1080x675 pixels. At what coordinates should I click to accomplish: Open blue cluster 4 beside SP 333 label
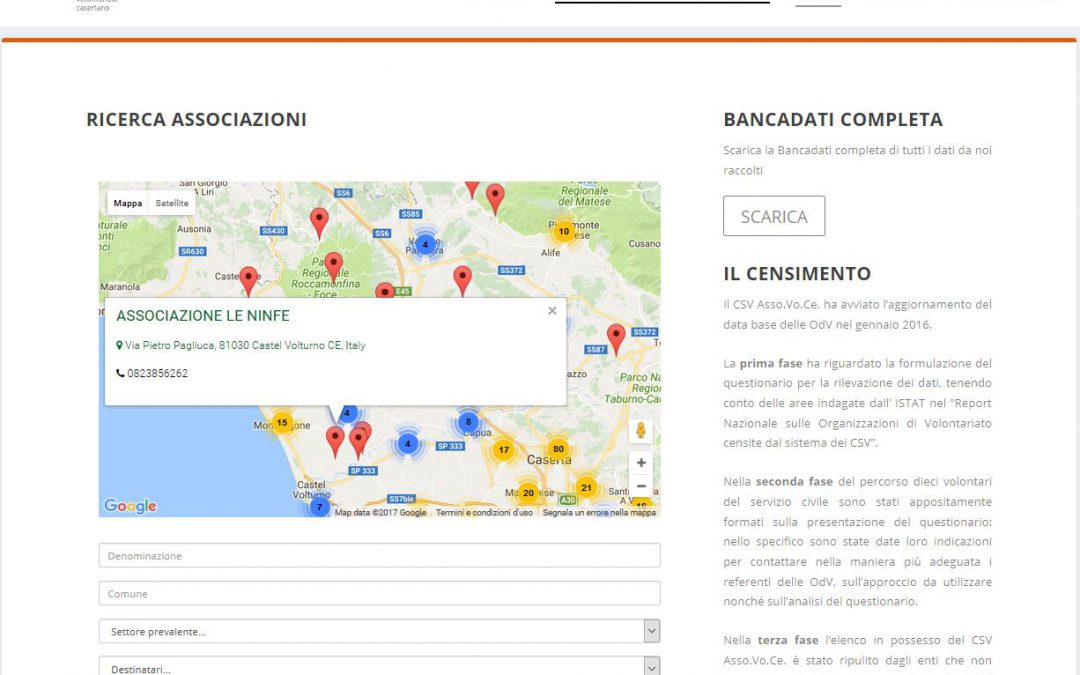pyautogui.click(x=408, y=444)
